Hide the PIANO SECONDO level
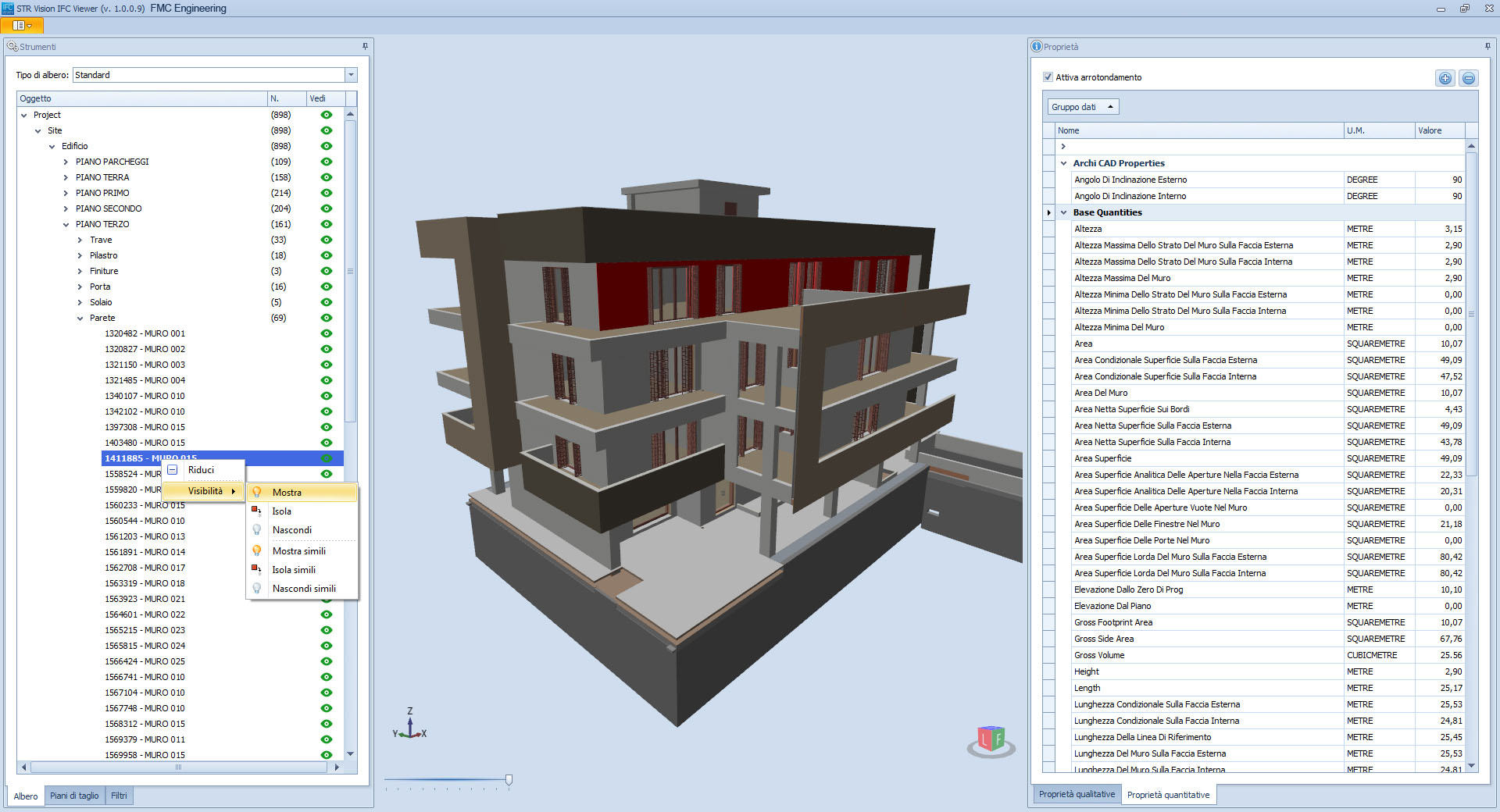The height and width of the screenshot is (812, 1500). tap(327, 208)
